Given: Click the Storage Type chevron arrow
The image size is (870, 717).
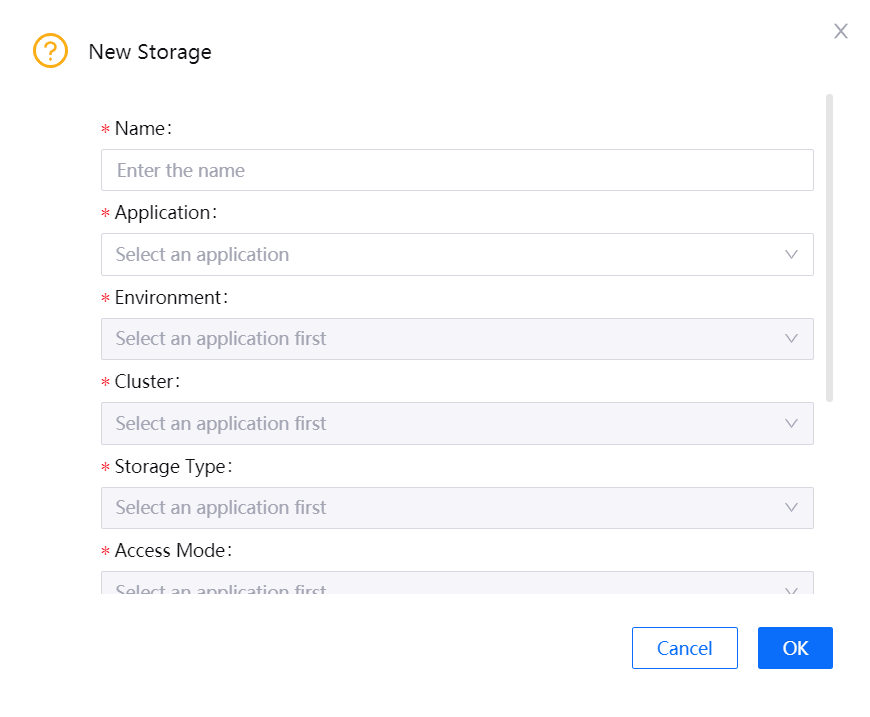Looking at the screenshot, I should coord(791,507).
